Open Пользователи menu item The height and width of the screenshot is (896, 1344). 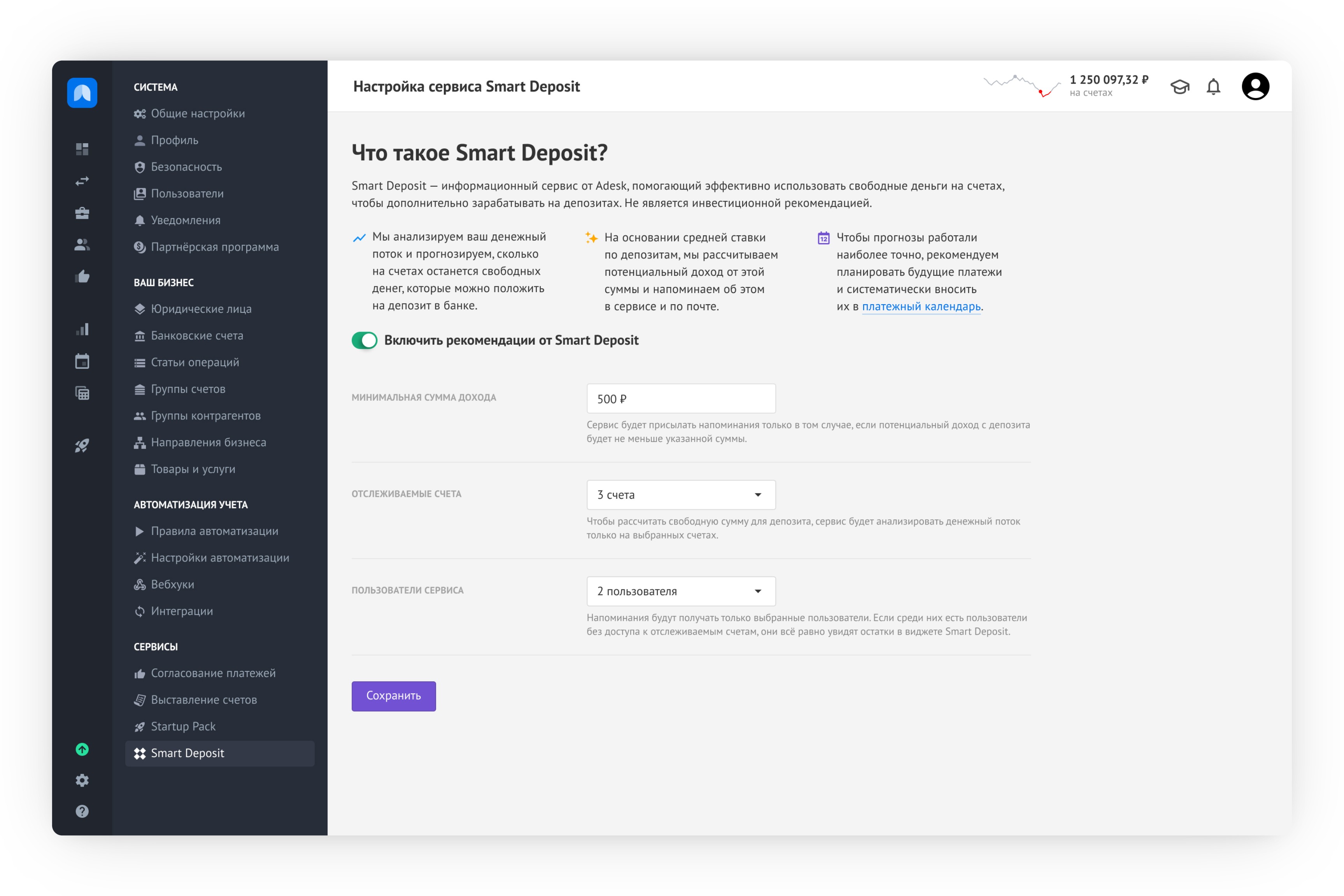click(x=219, y=194)
